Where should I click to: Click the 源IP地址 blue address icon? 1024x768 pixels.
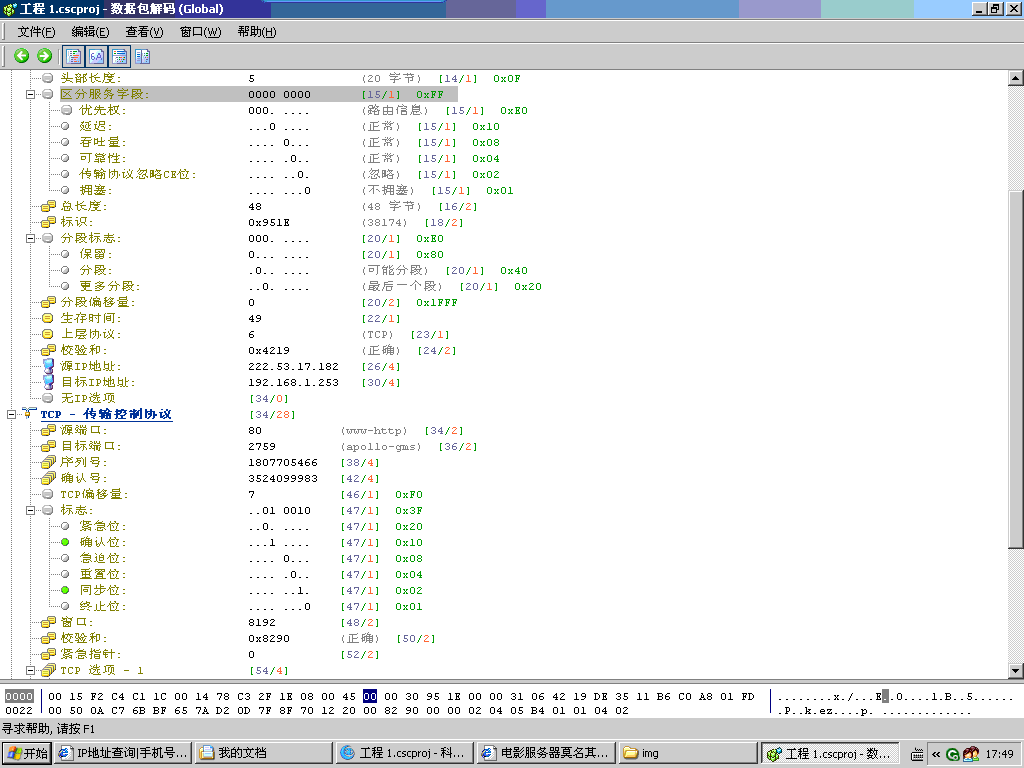click(x=48, y=366)
